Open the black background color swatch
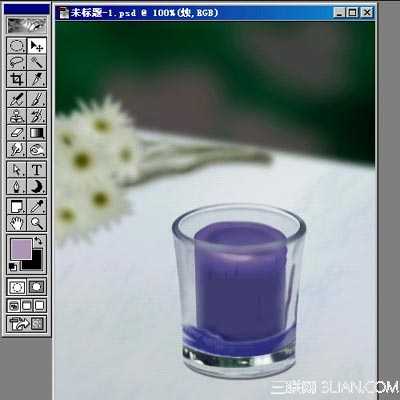 pyautogui.click(x=37, y=263)
